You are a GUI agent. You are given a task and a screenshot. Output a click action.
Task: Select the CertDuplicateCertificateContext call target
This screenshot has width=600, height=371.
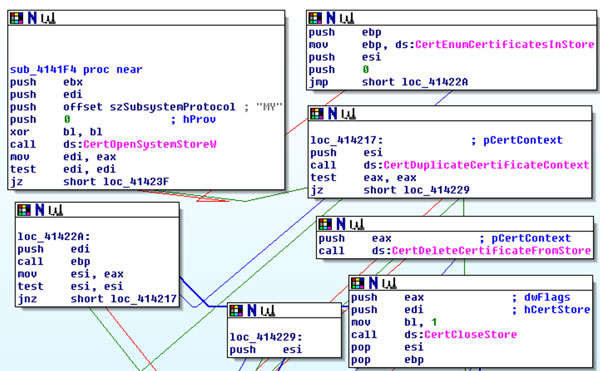pos(486,165)
